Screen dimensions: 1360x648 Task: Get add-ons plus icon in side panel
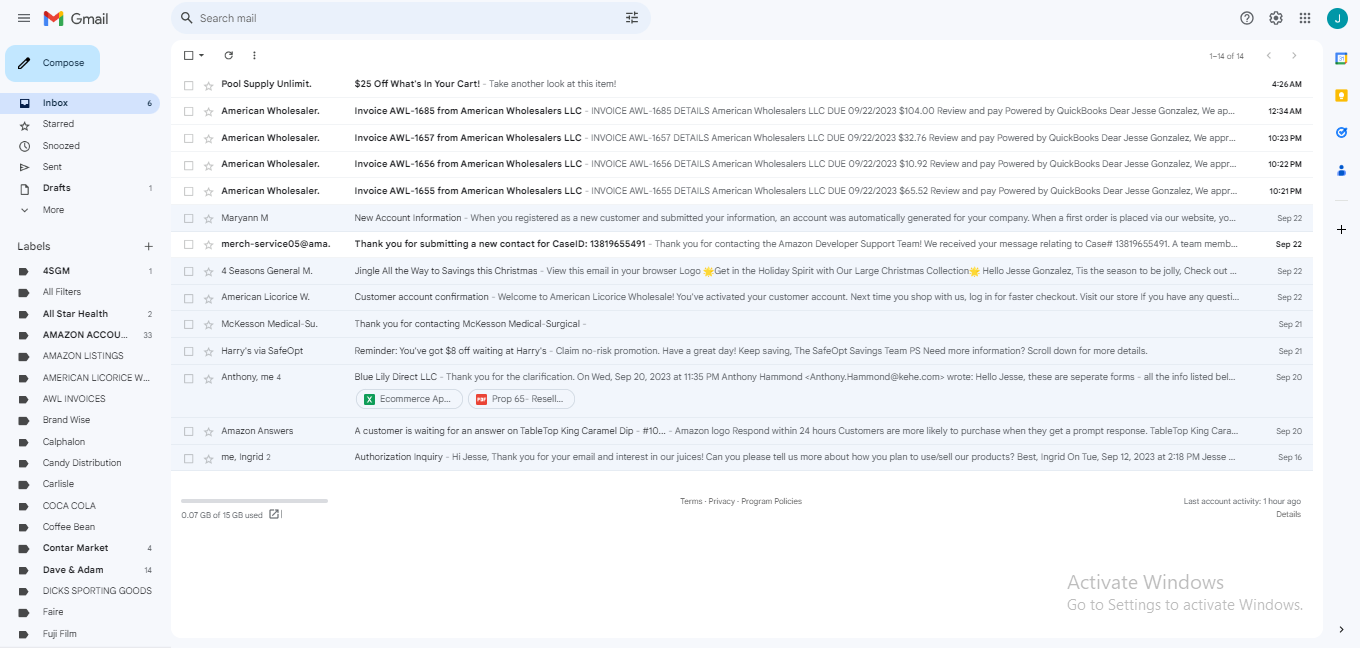coord(1342,229)
